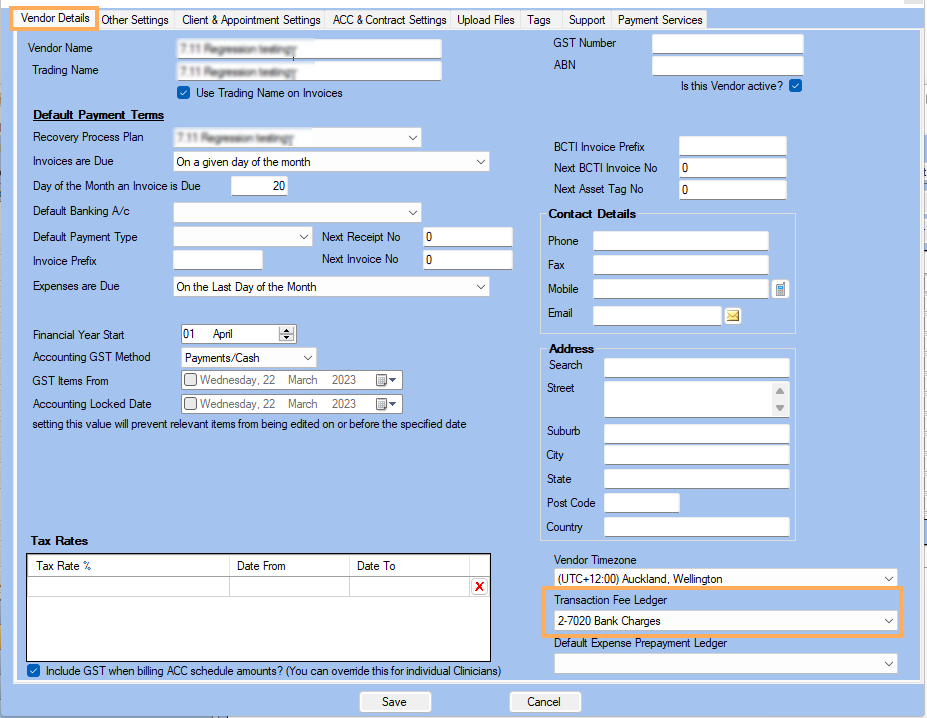927x718 pixels.
Task: Expand the Vendor Timezone dropdown
Action: tap(889, 578)
